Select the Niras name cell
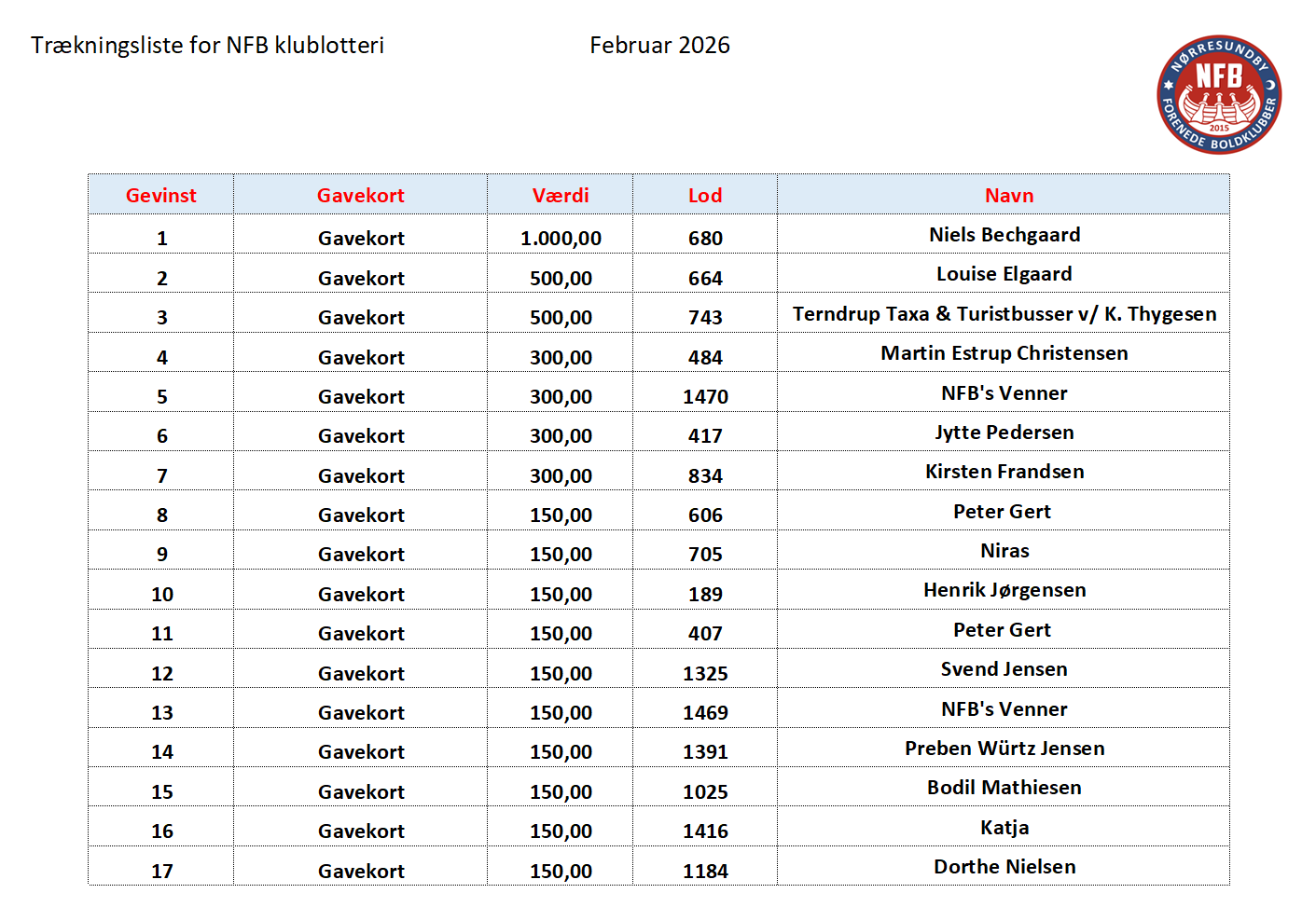This screenshot has height=907, width=1316. pyautogui.click(x=1004, y=551)
